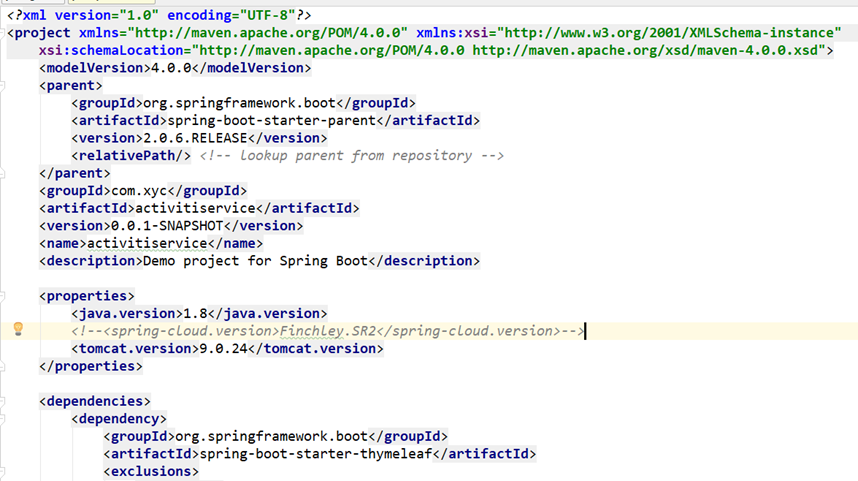Image resolution: width=858 pixels, height=481 pixels.
Task: Click the opening properties tag
Action: pos(86,296)
